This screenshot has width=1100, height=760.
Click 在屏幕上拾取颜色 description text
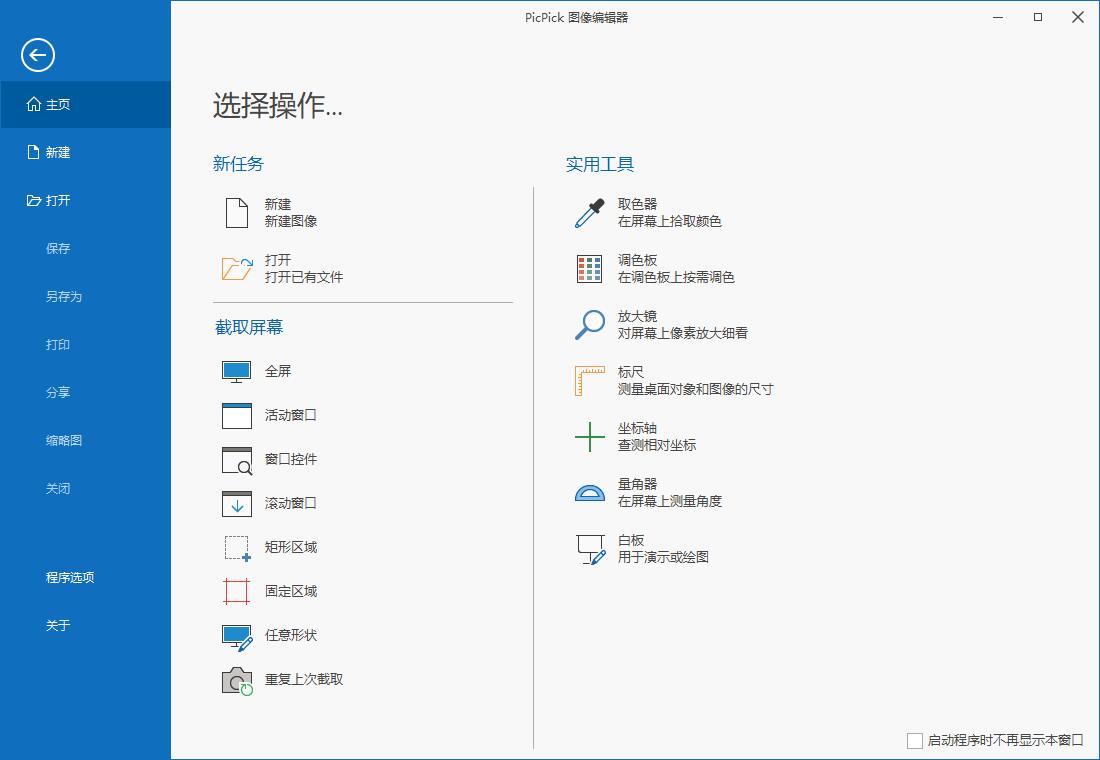click(669, 221)
